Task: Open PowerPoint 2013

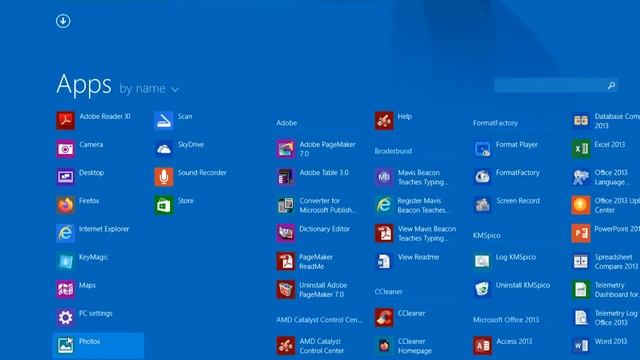Action: tap(606, 233)
